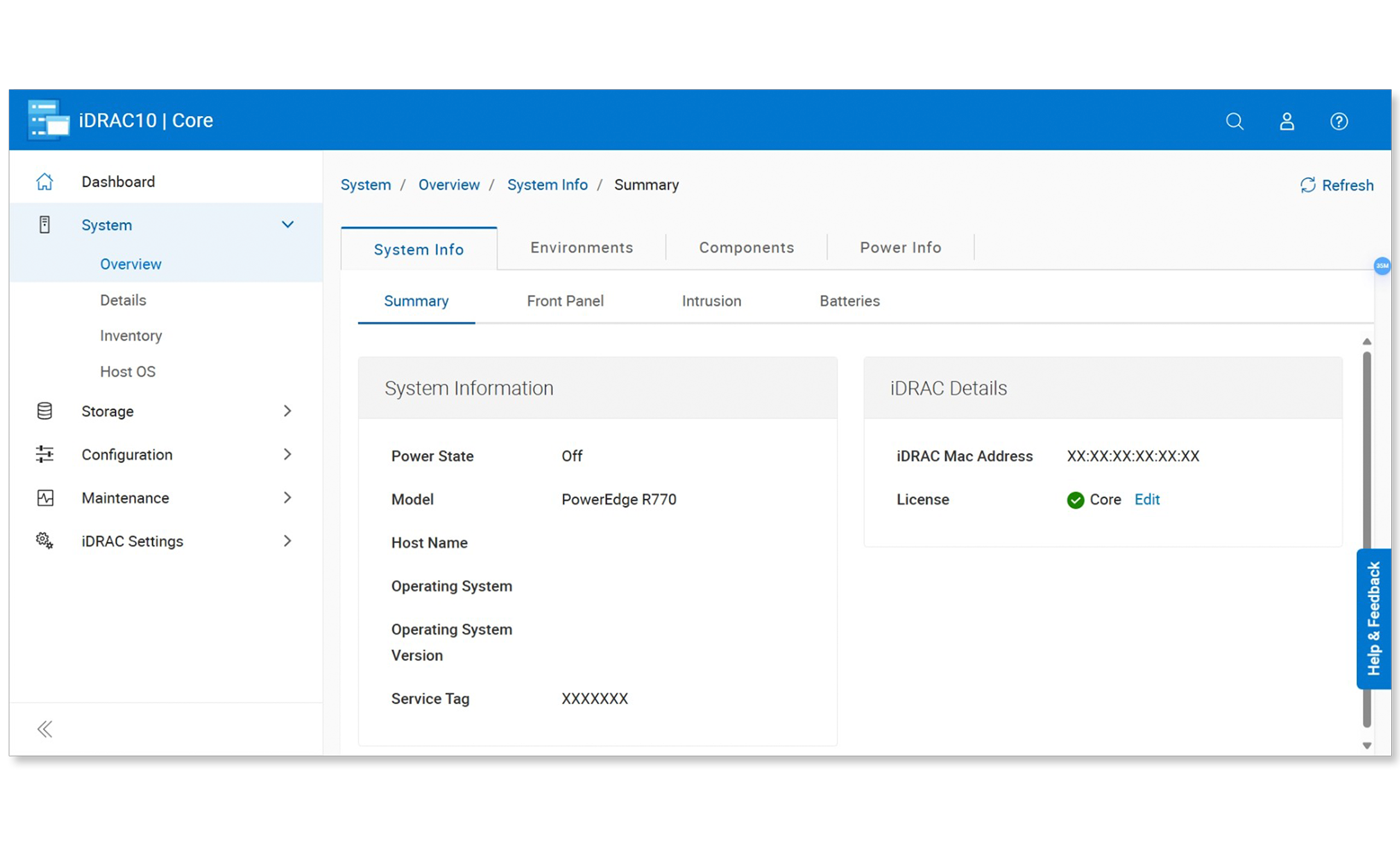
Task: Select Details under System
Action: tap(122, 300)
